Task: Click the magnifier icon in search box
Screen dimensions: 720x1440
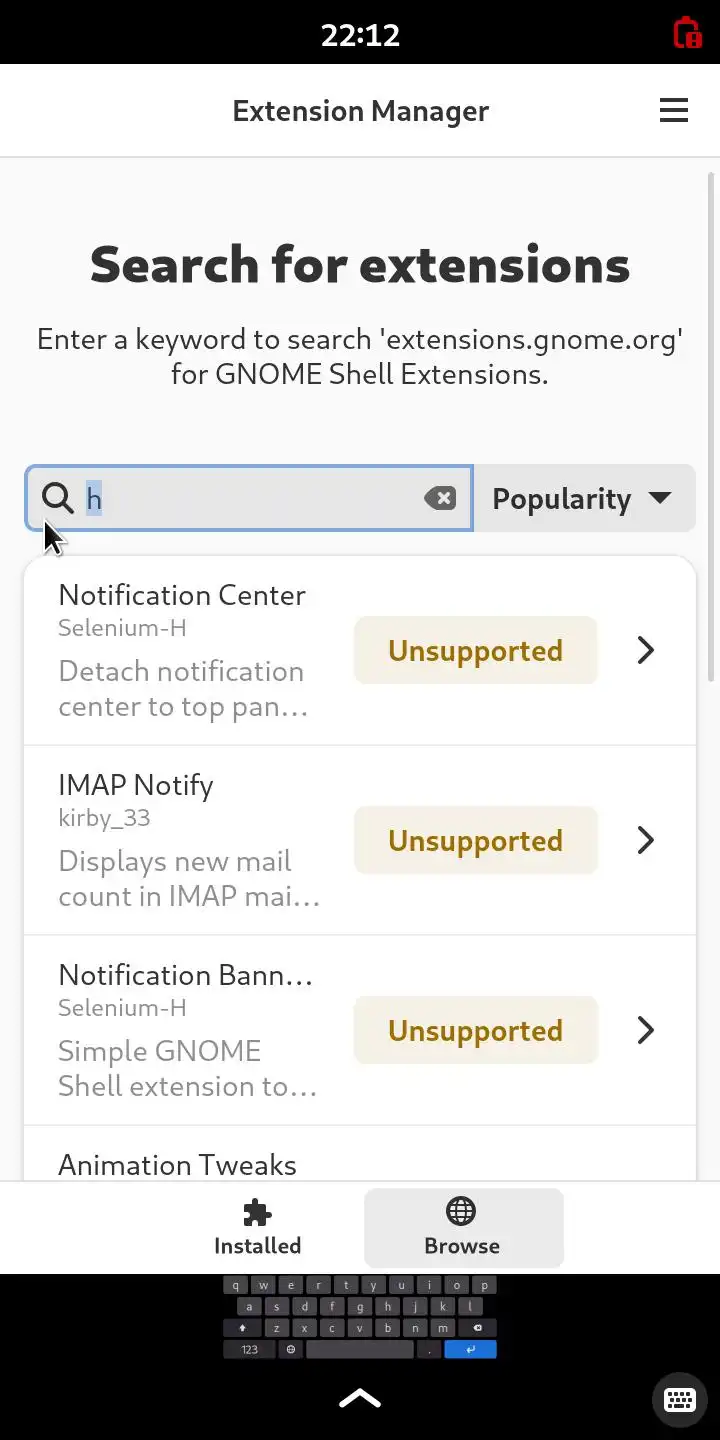Action: tap(58, 498)
